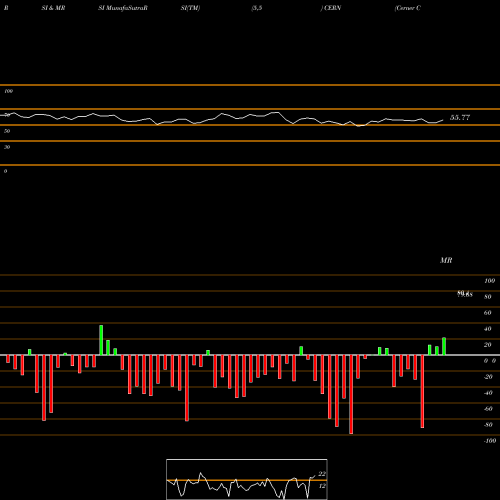Click the '-40' label on the MR axis
Viewport: 500px width, 500px height.
tap(488, 393)
